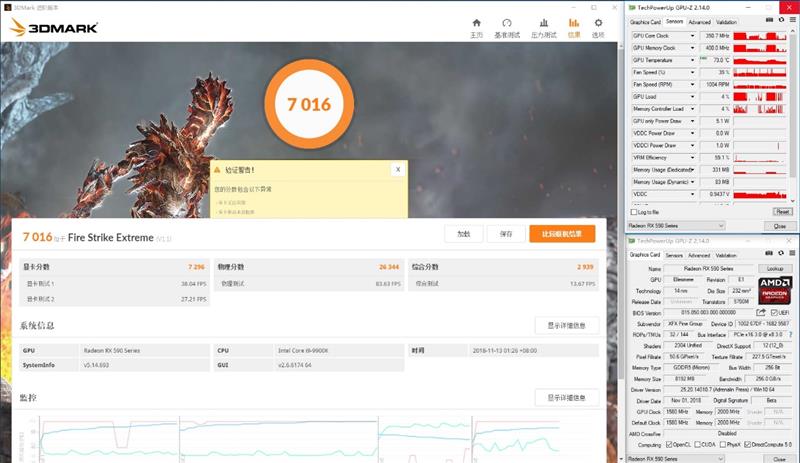Open the VRM Efficiency sensor dropdown

(x=692, y=158)
